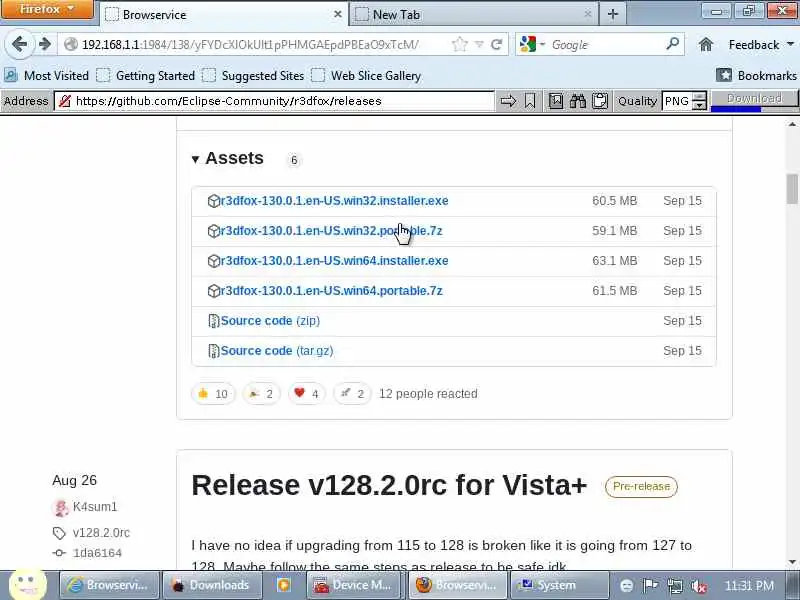
Task: Click the insecure lock icon in the Address bar
Action: click(x=65, y=101)
